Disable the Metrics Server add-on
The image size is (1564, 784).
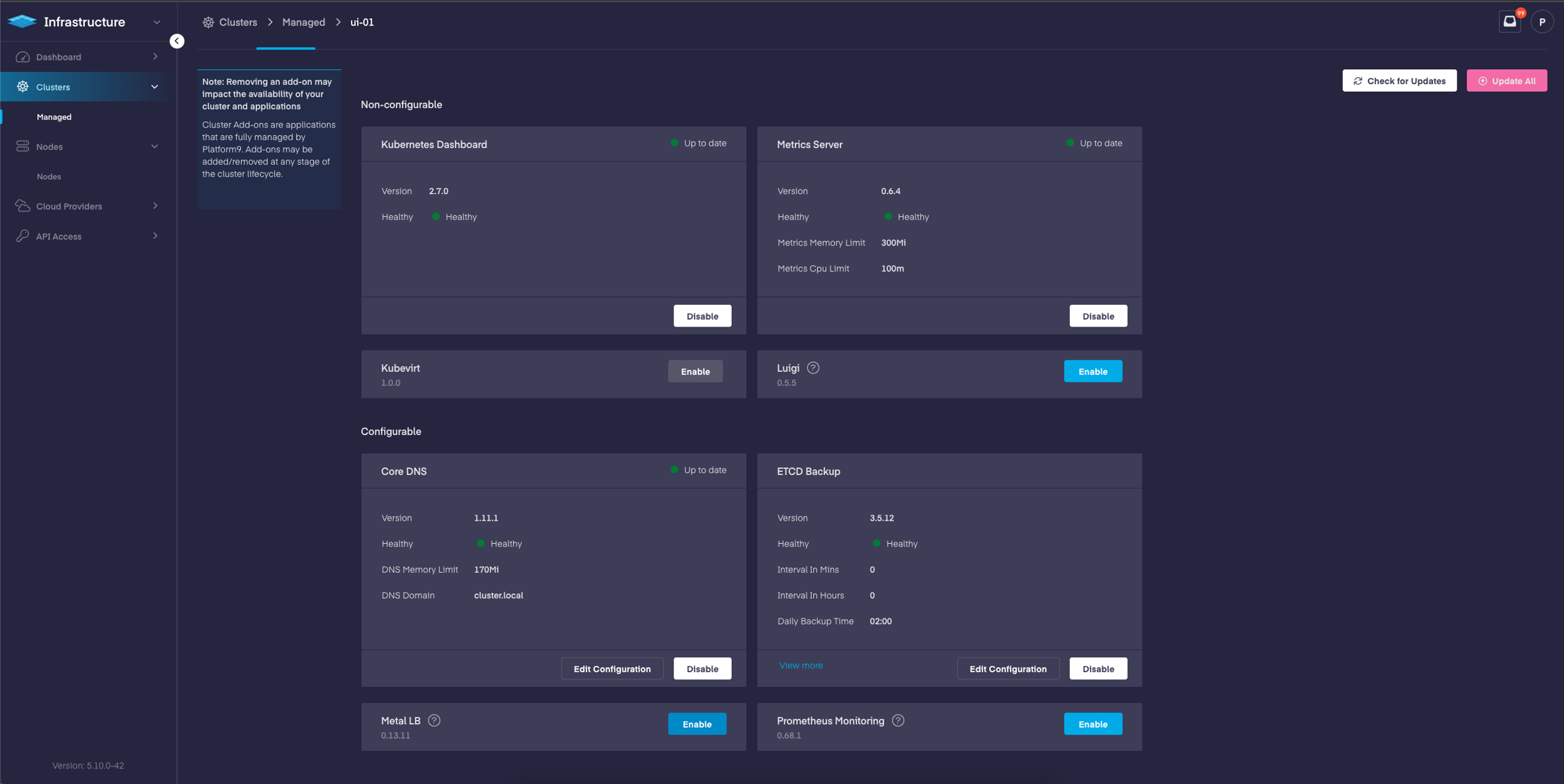coord(1098,316)
